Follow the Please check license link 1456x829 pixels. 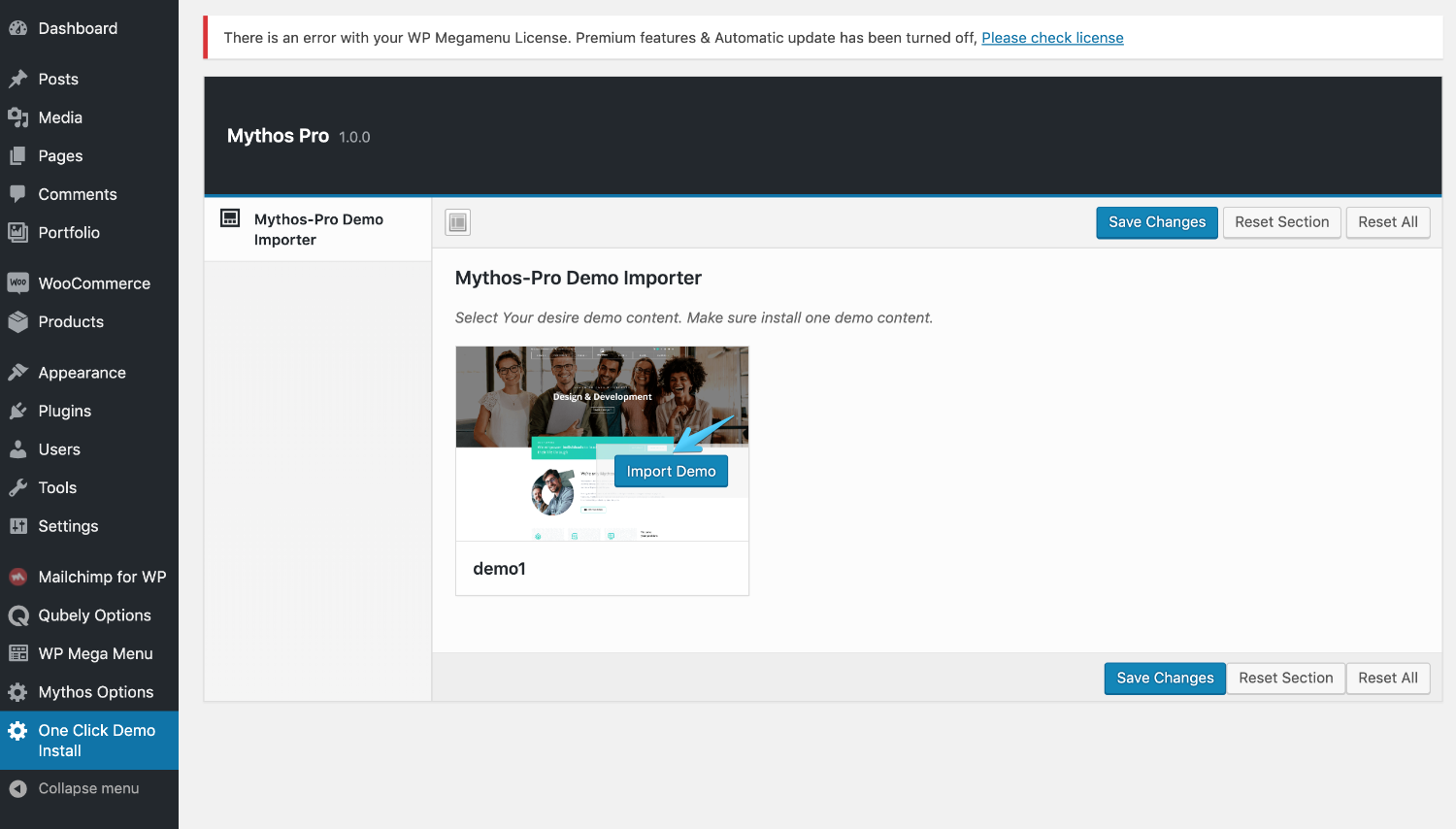(1052, 38)
